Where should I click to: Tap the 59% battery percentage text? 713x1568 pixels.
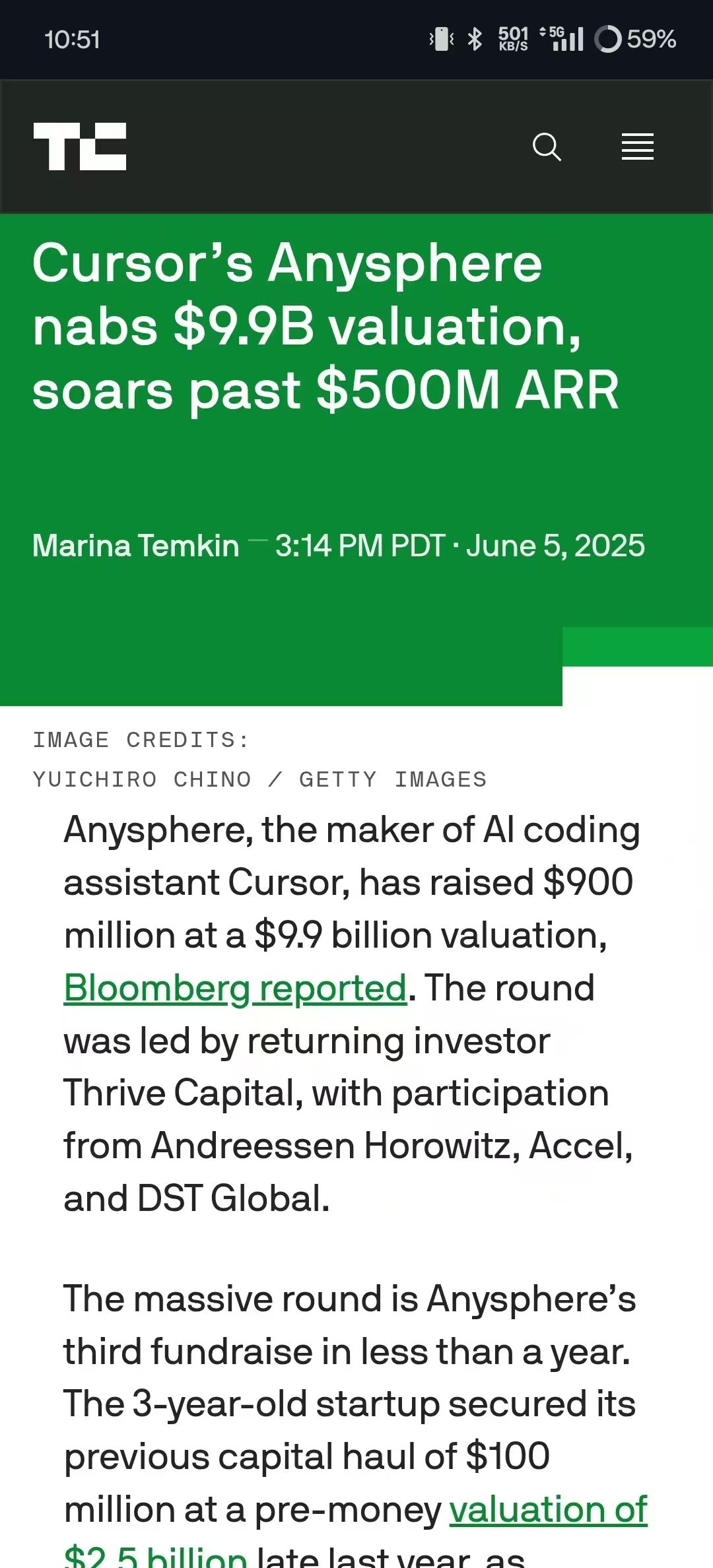click(651, 39)
